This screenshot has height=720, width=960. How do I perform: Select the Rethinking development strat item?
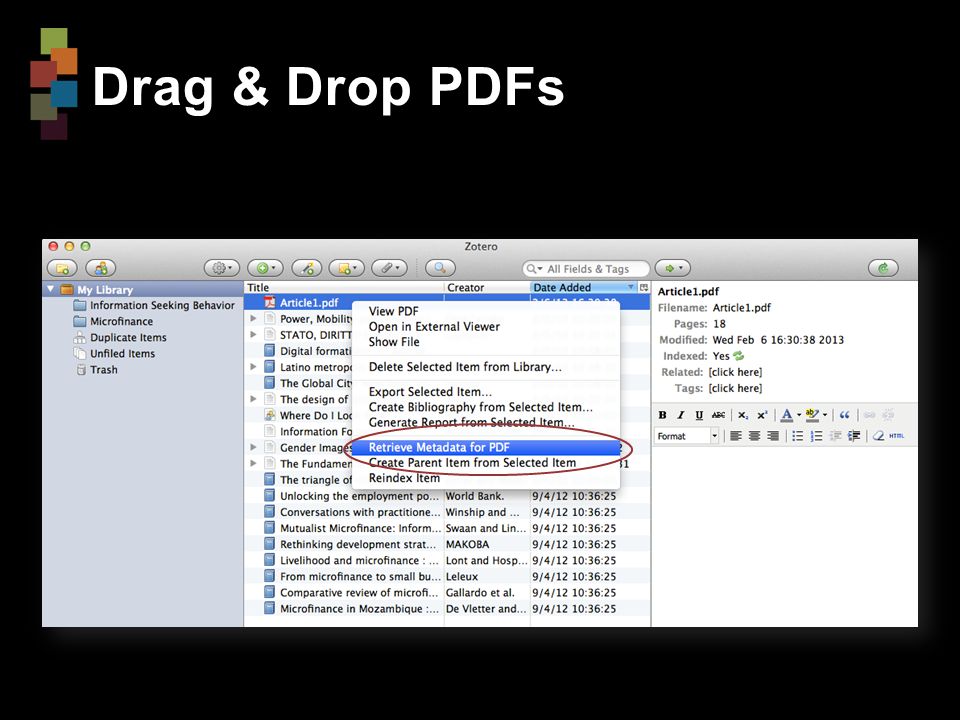[447, 544]
